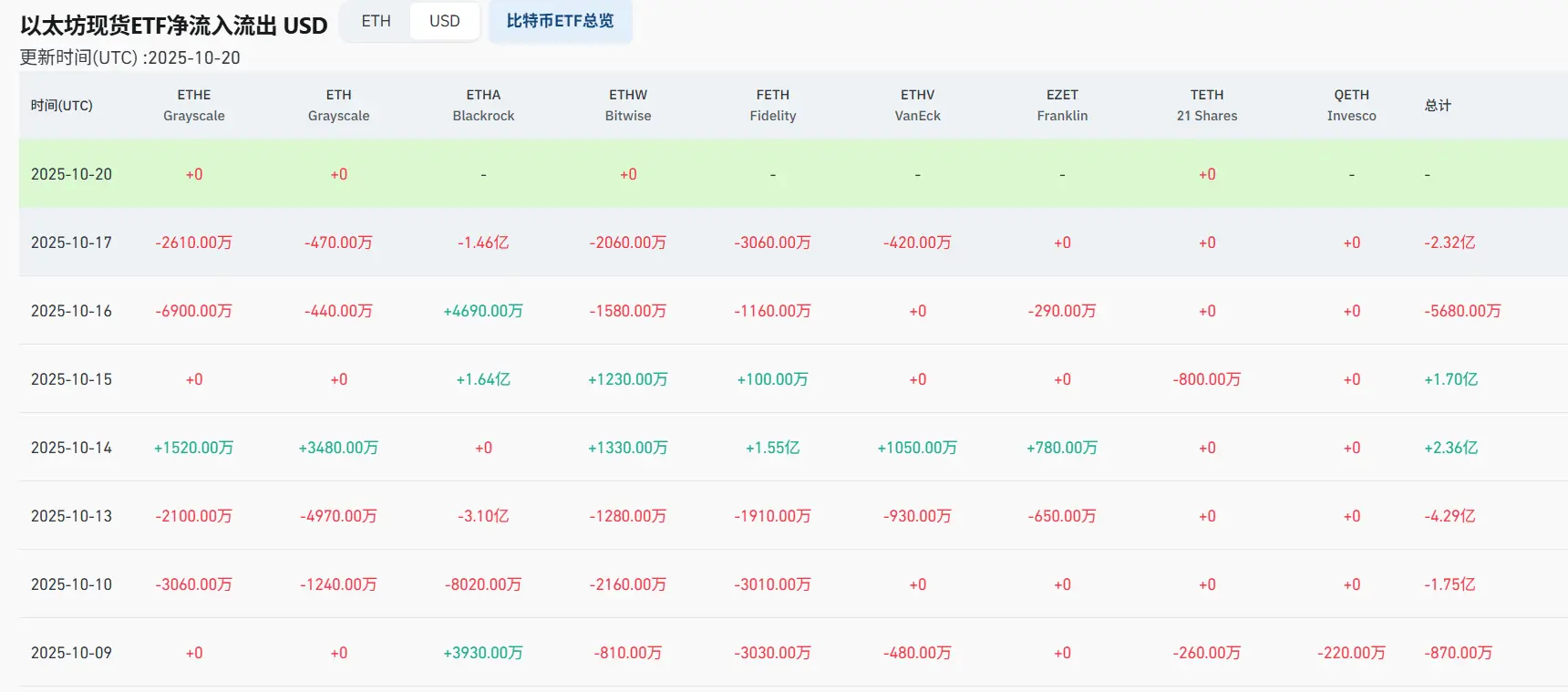Select the highlighted 2025-10-20 row date
The height and width of the screenshot is (692, 1568).
pos(71,174)
